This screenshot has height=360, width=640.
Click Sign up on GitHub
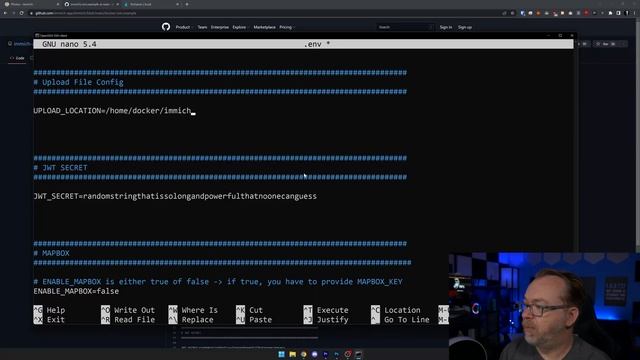(x=464, y=27)
